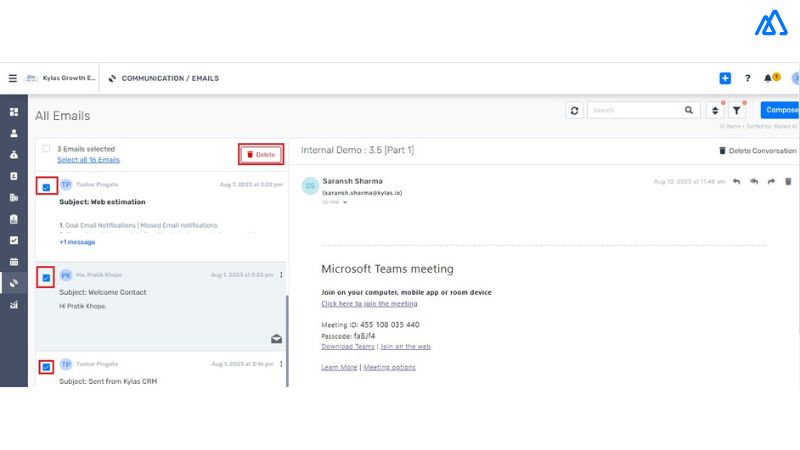Click the blue quick-add plus icon
The image size is (800, 450).
[x=725, y=78]
